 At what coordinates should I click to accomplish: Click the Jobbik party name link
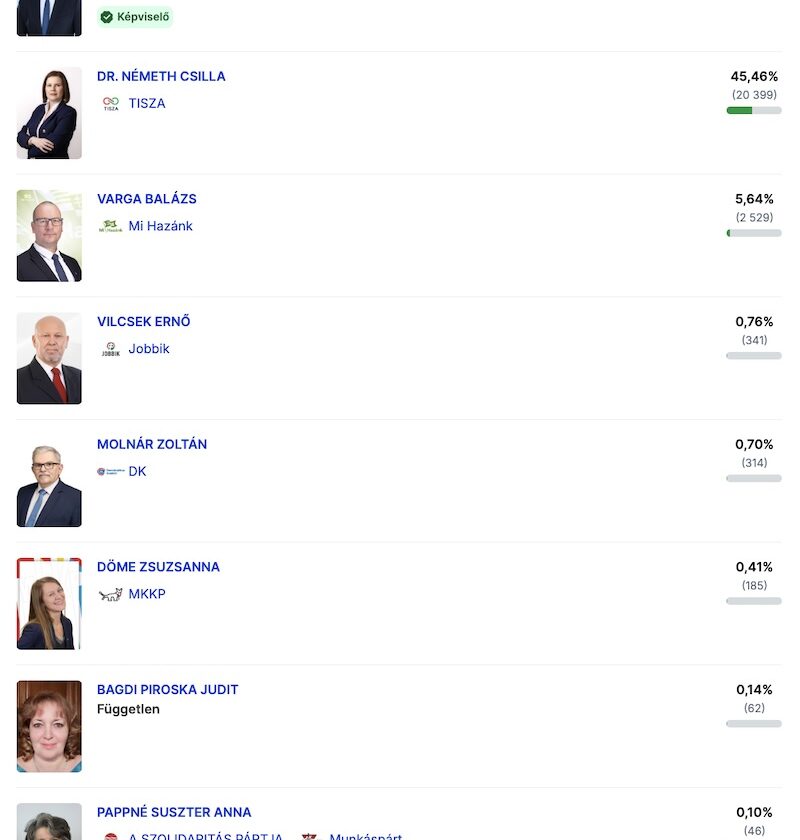(x=149, y=349)
